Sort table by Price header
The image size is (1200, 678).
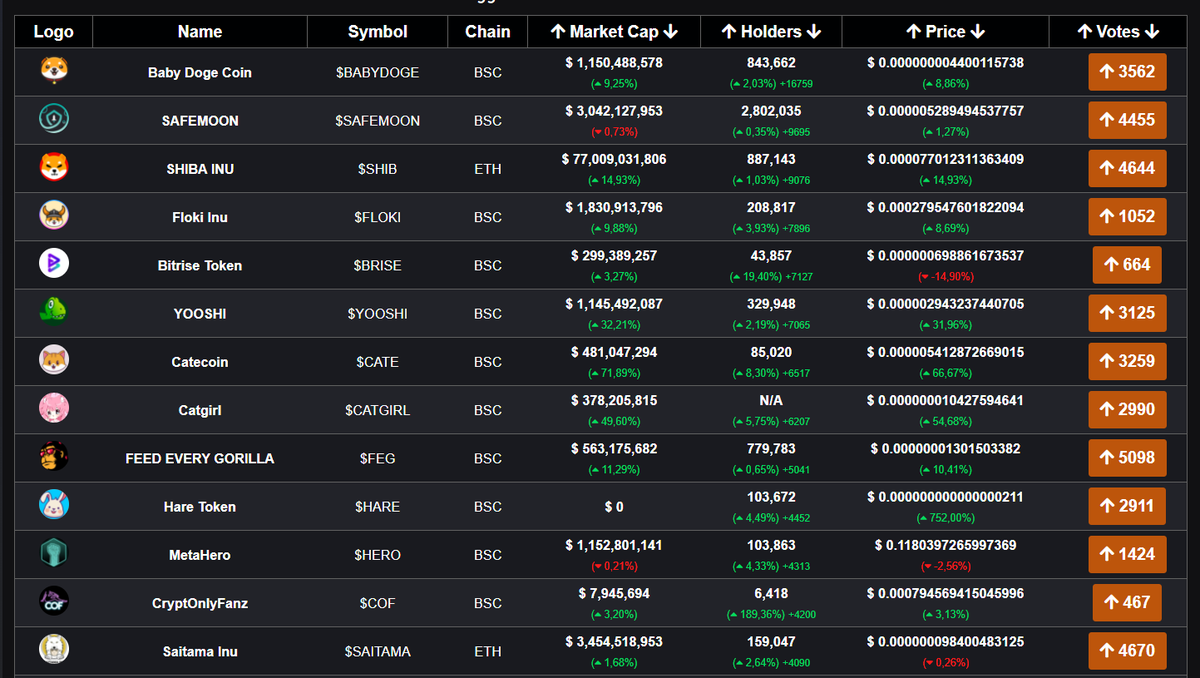tap(945, 32)
